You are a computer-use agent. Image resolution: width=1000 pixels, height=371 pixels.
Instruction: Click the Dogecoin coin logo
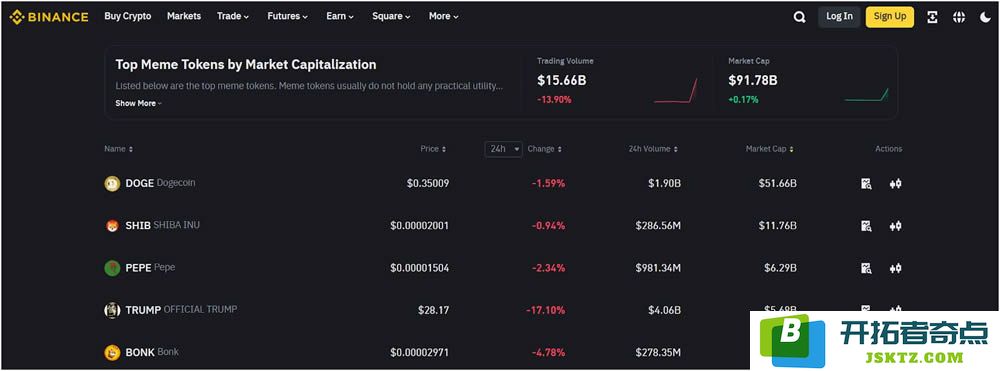[x=112, y=184]
